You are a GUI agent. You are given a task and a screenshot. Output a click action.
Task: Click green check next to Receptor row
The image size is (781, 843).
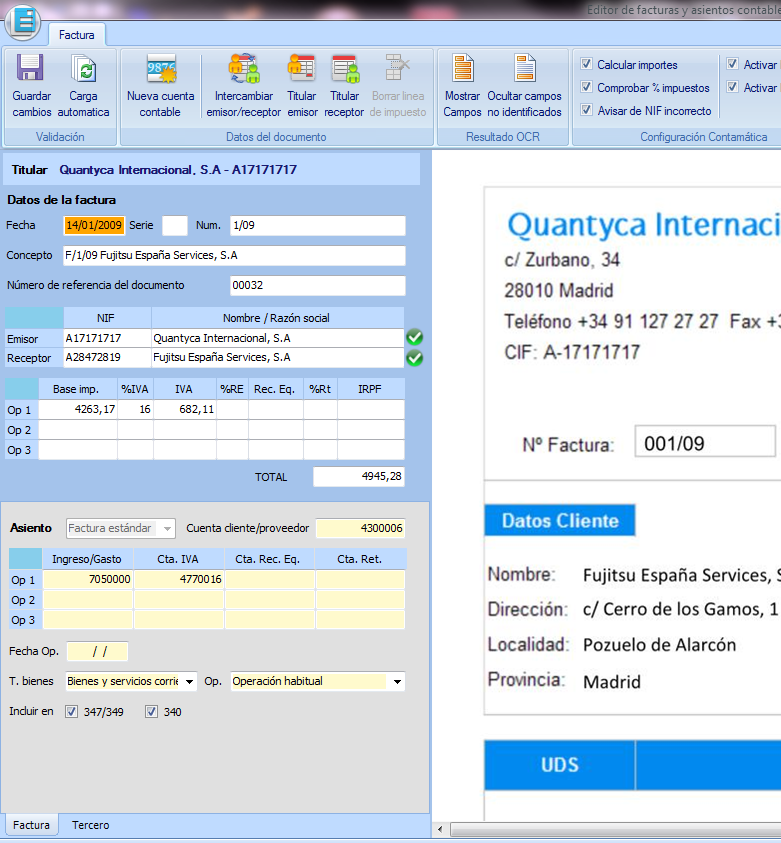coord(414,358)
